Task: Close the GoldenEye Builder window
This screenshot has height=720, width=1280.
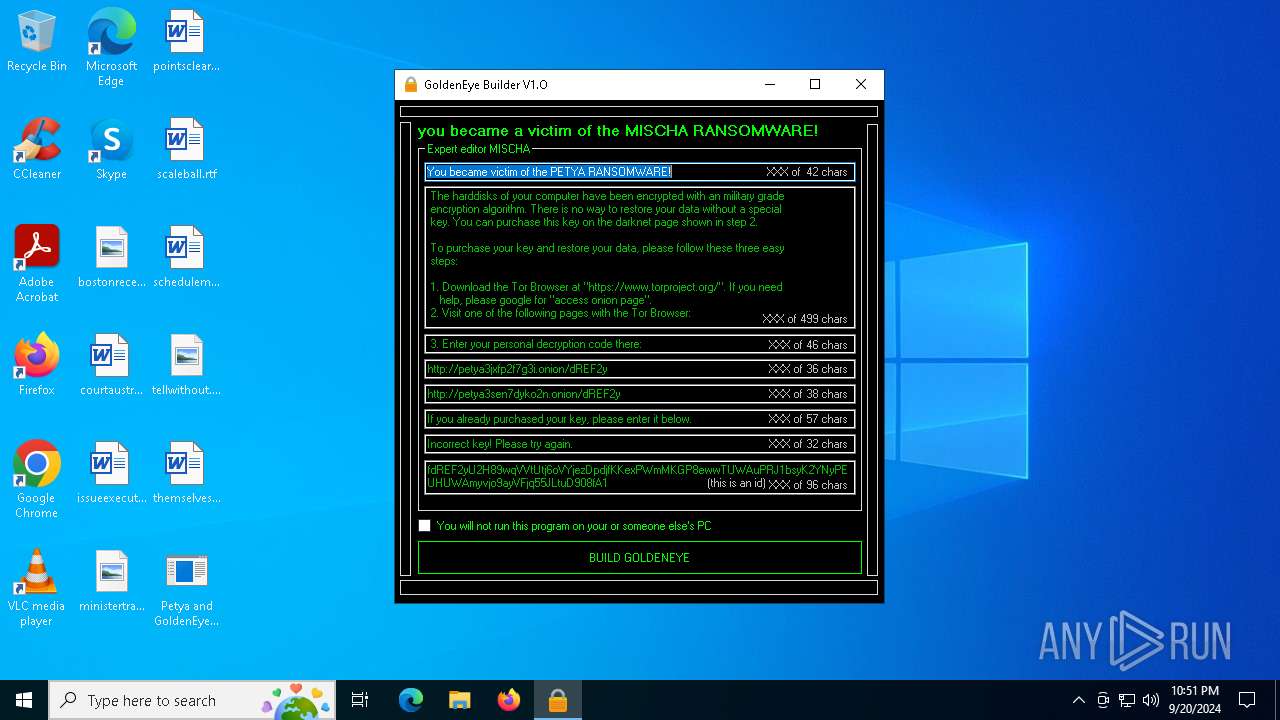Action: 861,85
